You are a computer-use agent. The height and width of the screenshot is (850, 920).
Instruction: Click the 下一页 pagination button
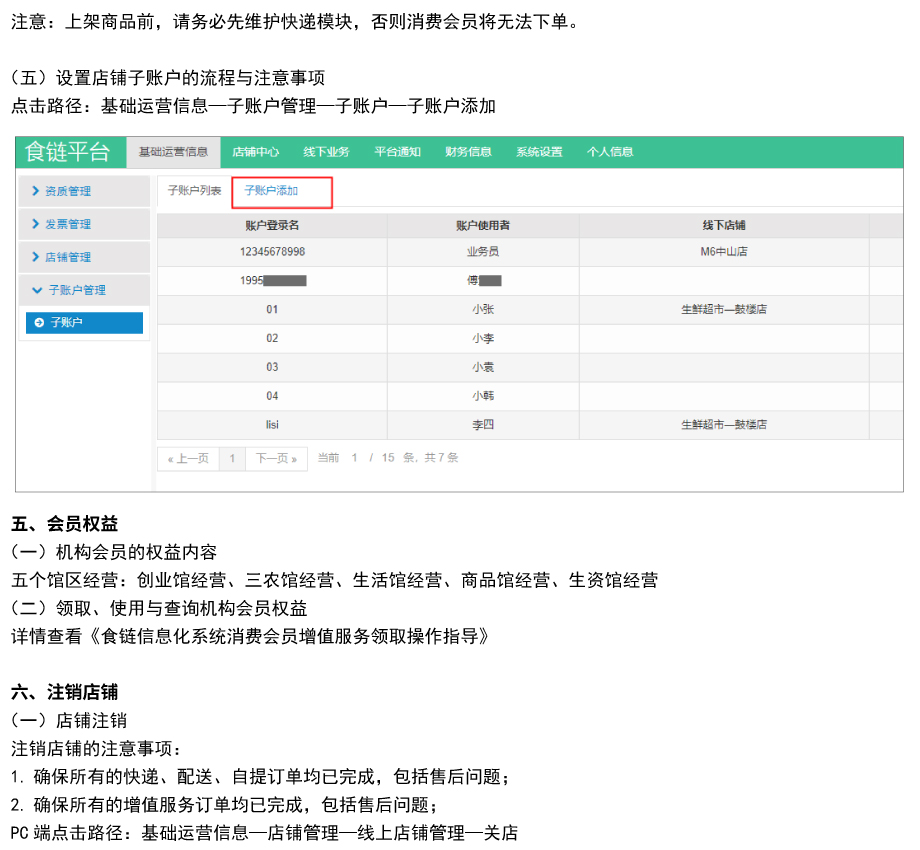pos(276,458)
